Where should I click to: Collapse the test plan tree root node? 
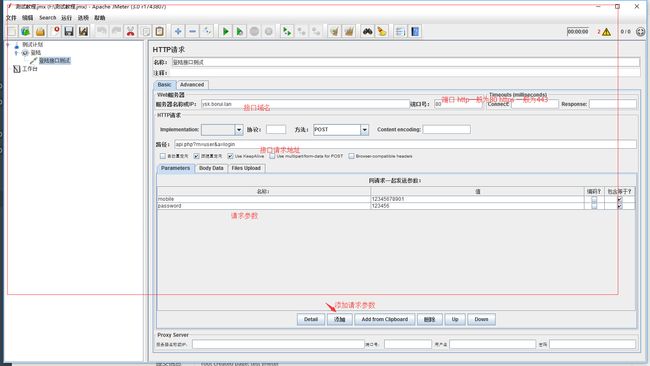(x=8, y=44)
